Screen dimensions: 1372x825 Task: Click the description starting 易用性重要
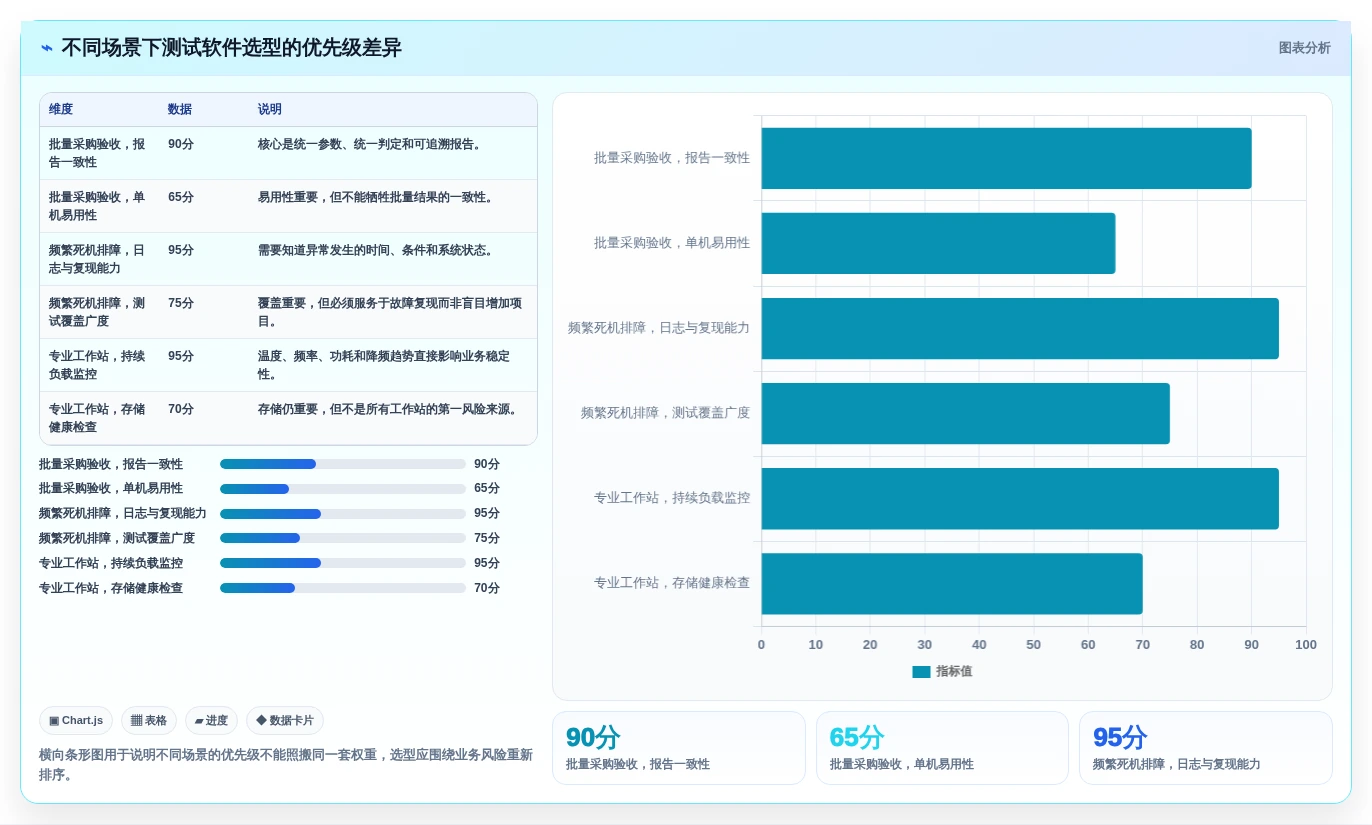(377, 197)
